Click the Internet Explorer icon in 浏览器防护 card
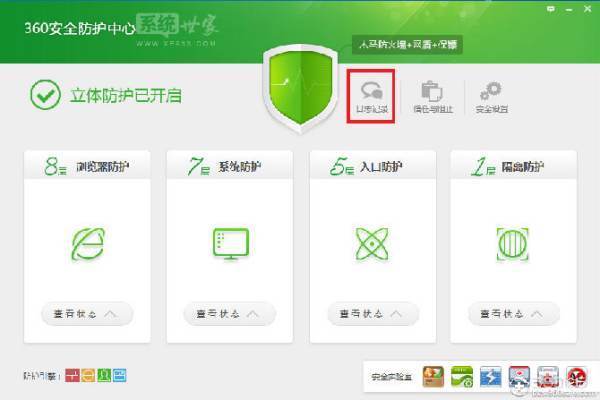The height and width of the screenshot is (400, 600). (x=88, y=244)
